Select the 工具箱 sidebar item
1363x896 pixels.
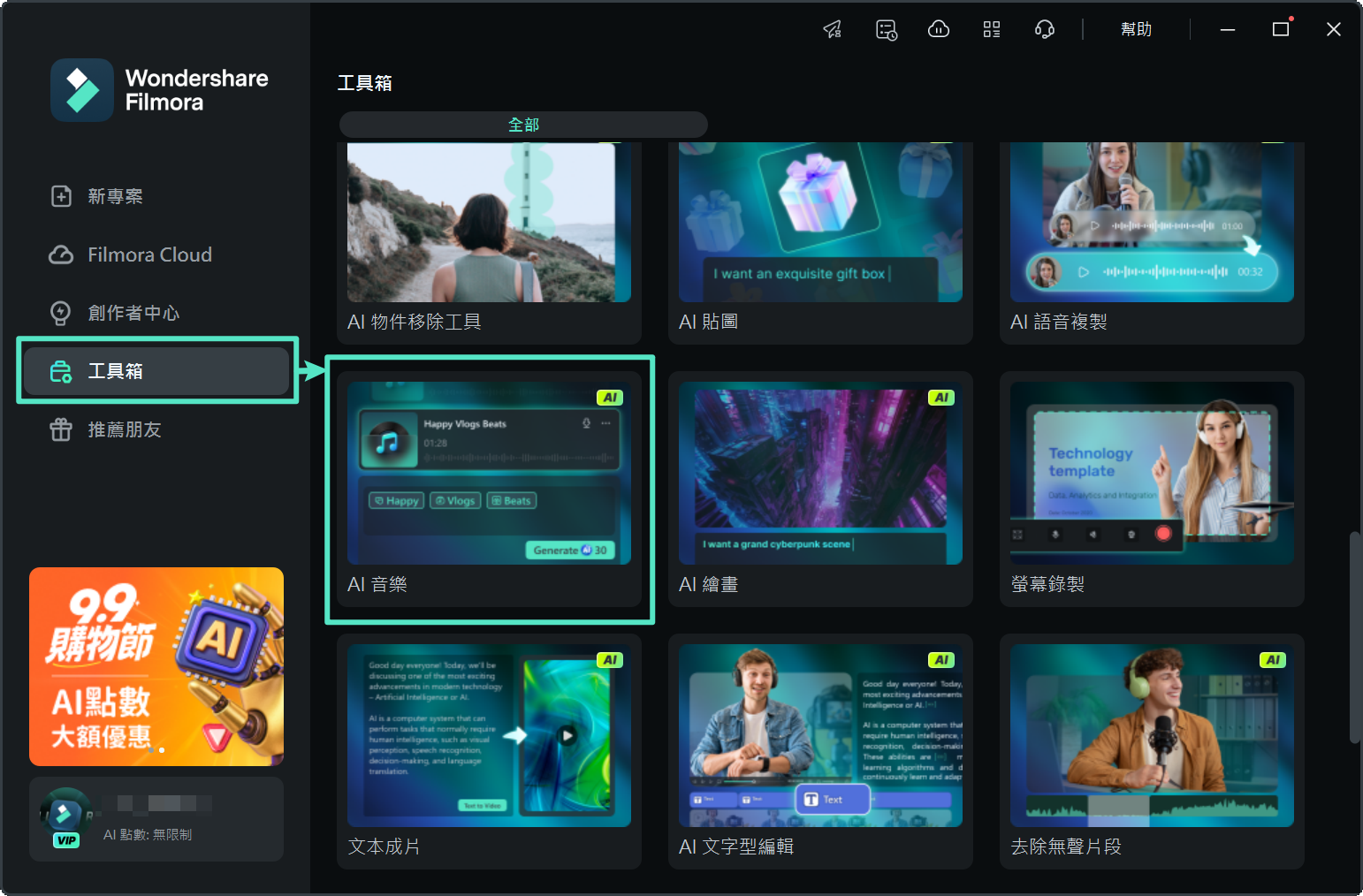[156, 371]
